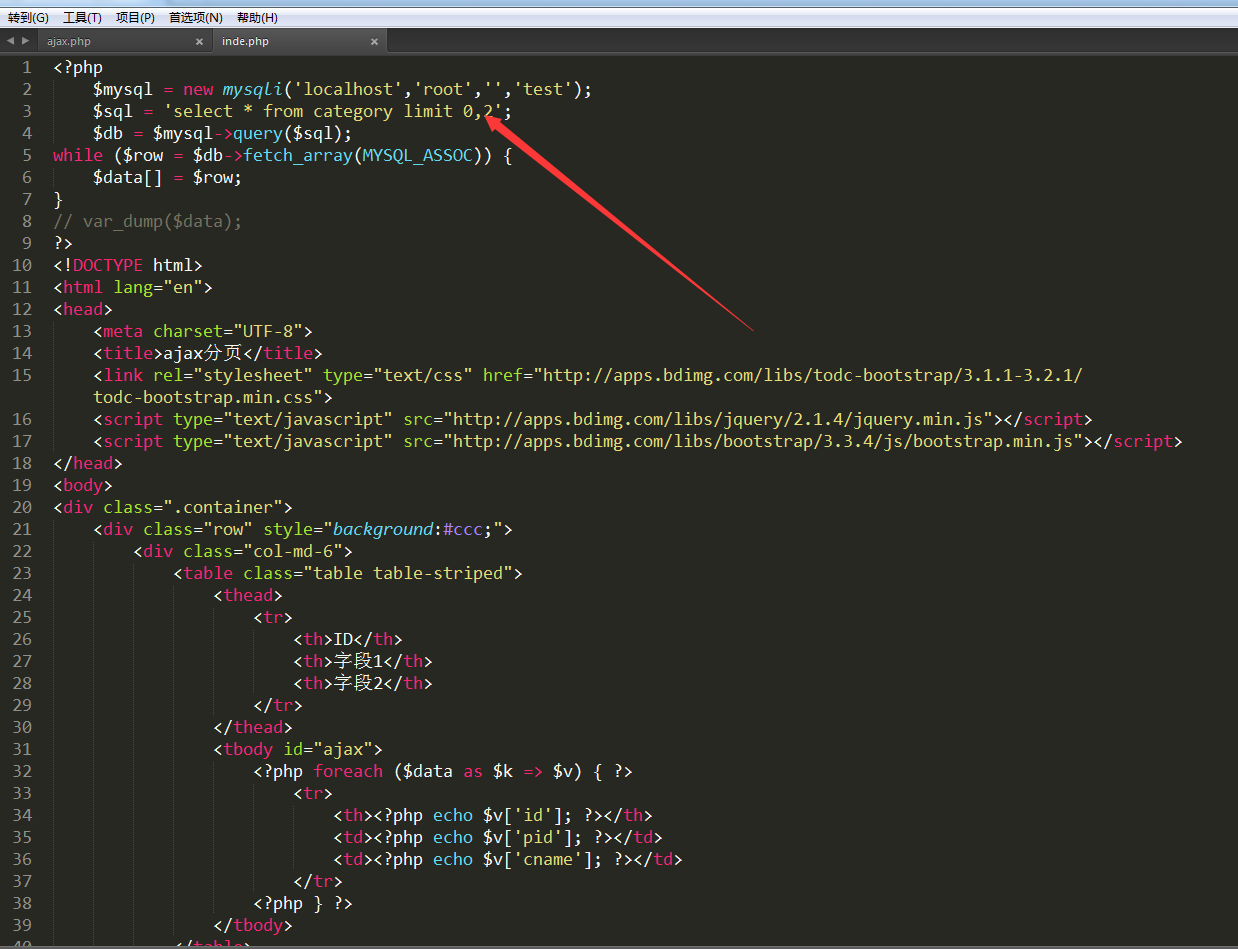Viewport: 1238px width, 949px height.
Task: Open the 工具(T) menu
Action: pos(82,17)
